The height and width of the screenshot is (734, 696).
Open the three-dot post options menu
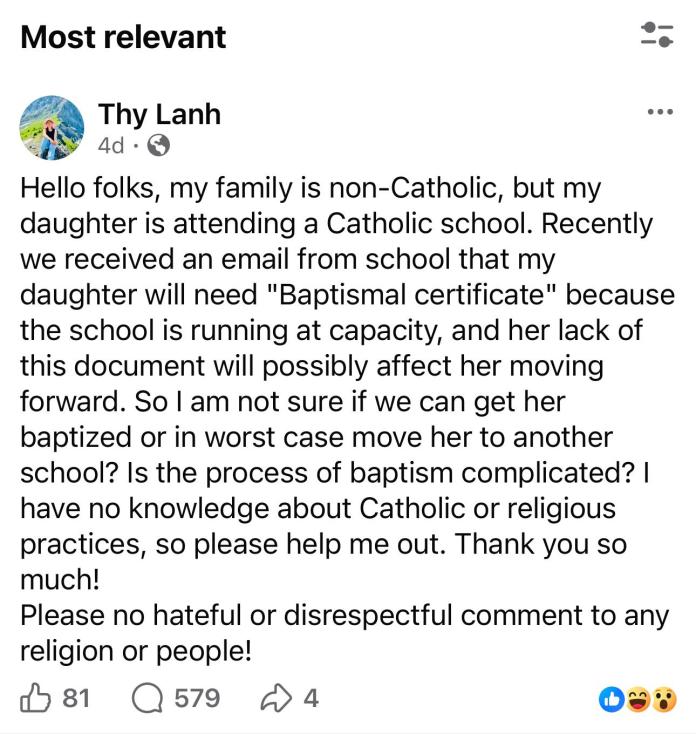coord(659,112)
